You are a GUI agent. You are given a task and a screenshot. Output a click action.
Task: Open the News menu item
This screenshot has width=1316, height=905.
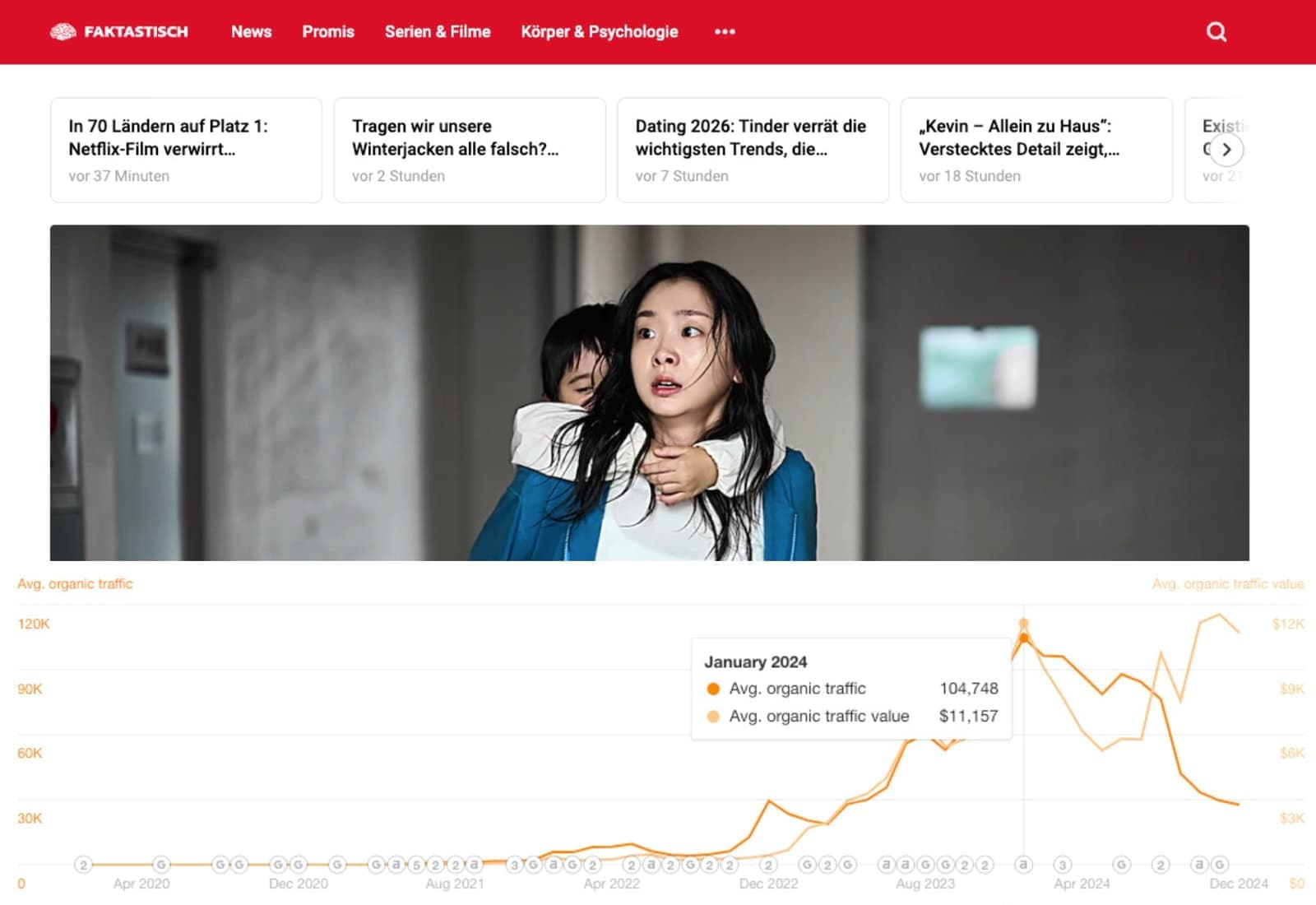[x=251, y=32]
